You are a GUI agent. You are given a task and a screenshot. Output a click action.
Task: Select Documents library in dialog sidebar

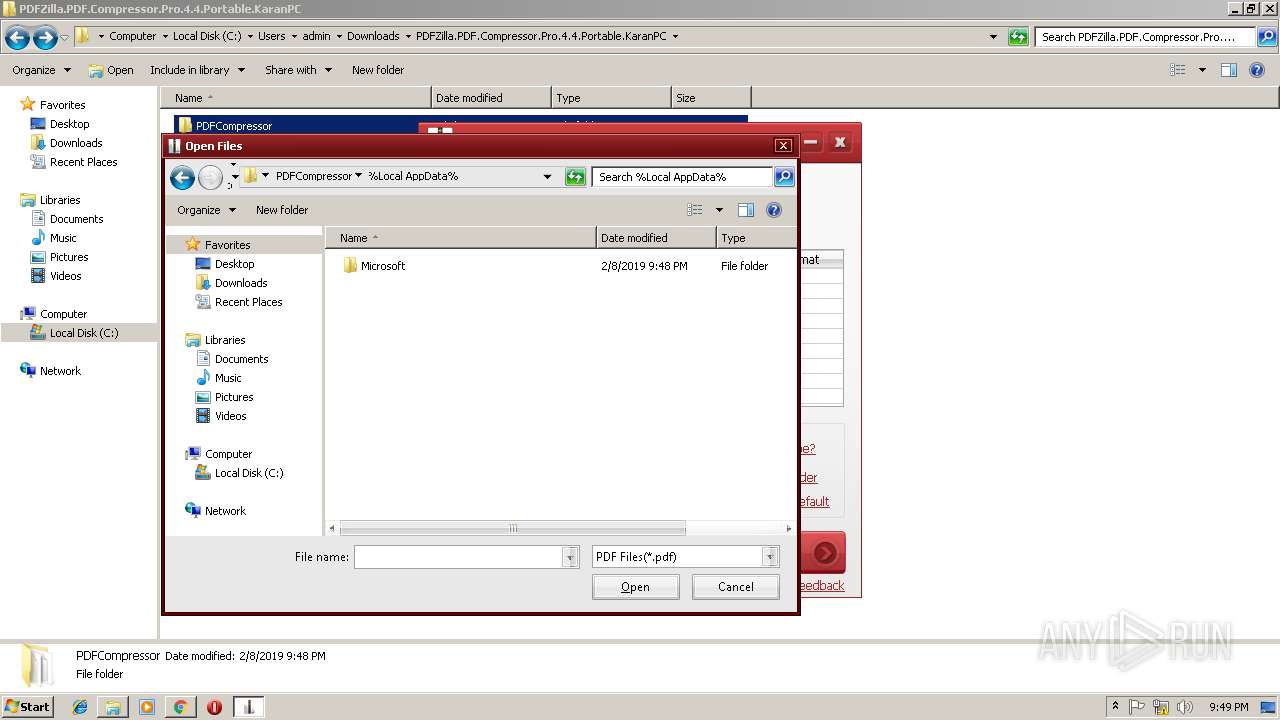pos(241,359)
